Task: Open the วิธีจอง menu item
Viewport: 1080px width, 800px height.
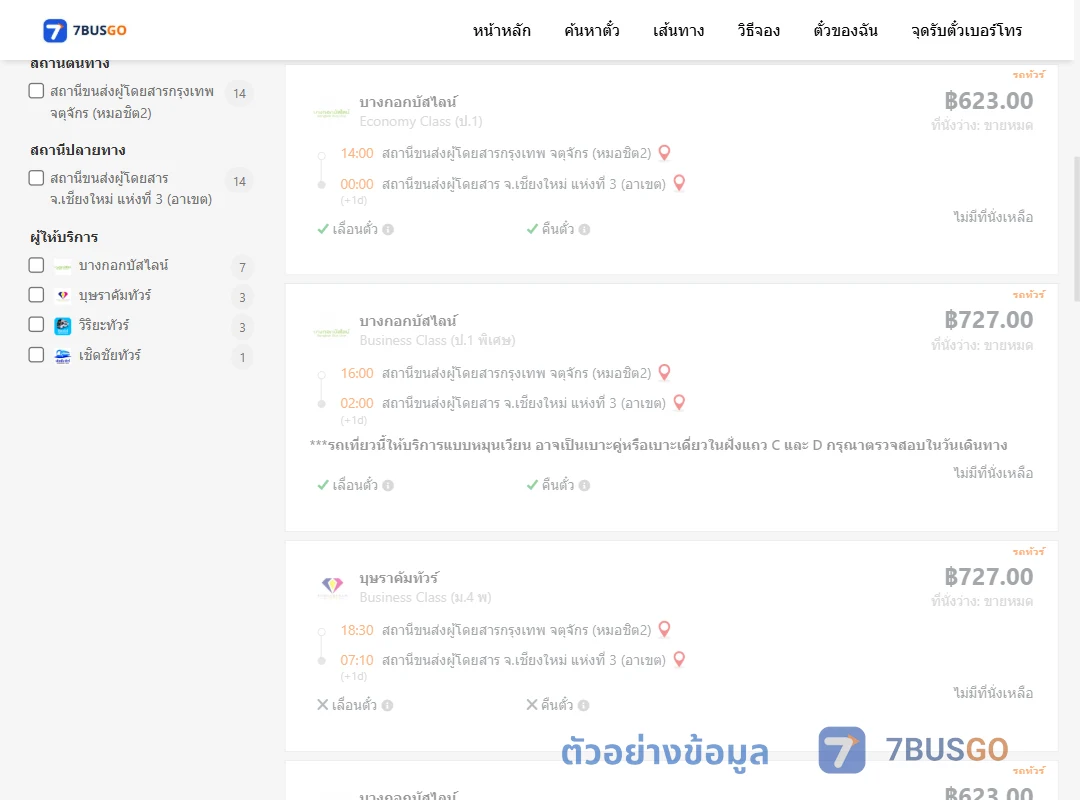Action: [758, 30]
